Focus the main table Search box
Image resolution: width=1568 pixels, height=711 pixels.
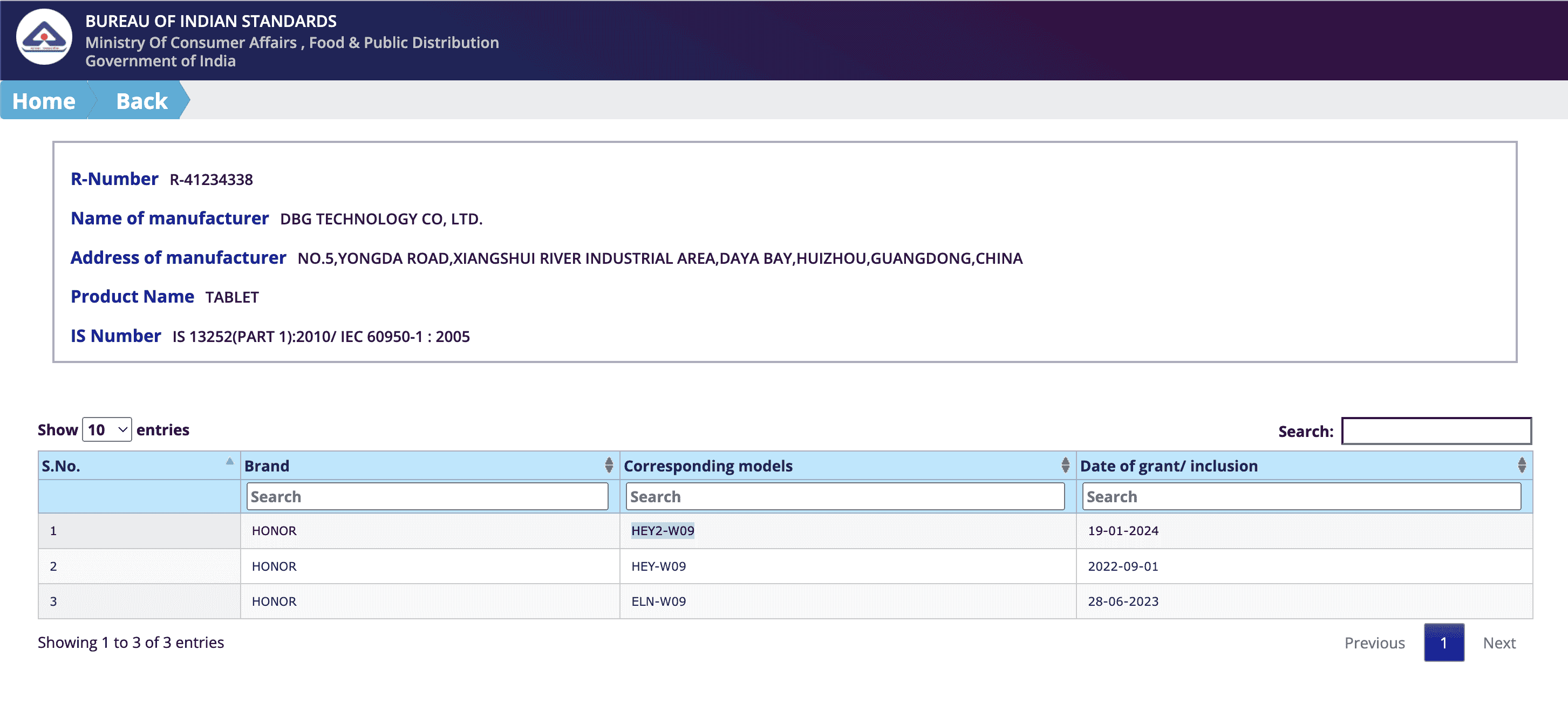pos(1436,431)
